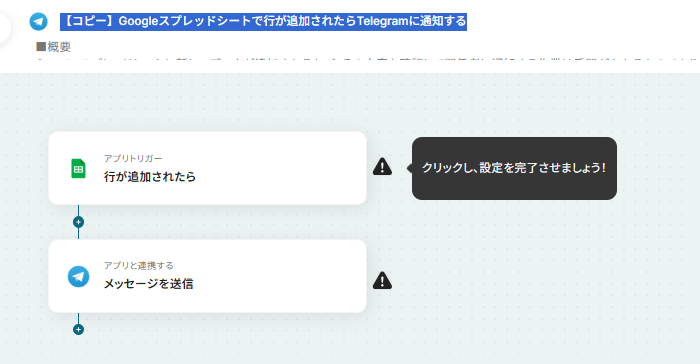The image size is (700, 364).
Task: Click warning icon next to メッセージを送信
Action: coord(382,280)
